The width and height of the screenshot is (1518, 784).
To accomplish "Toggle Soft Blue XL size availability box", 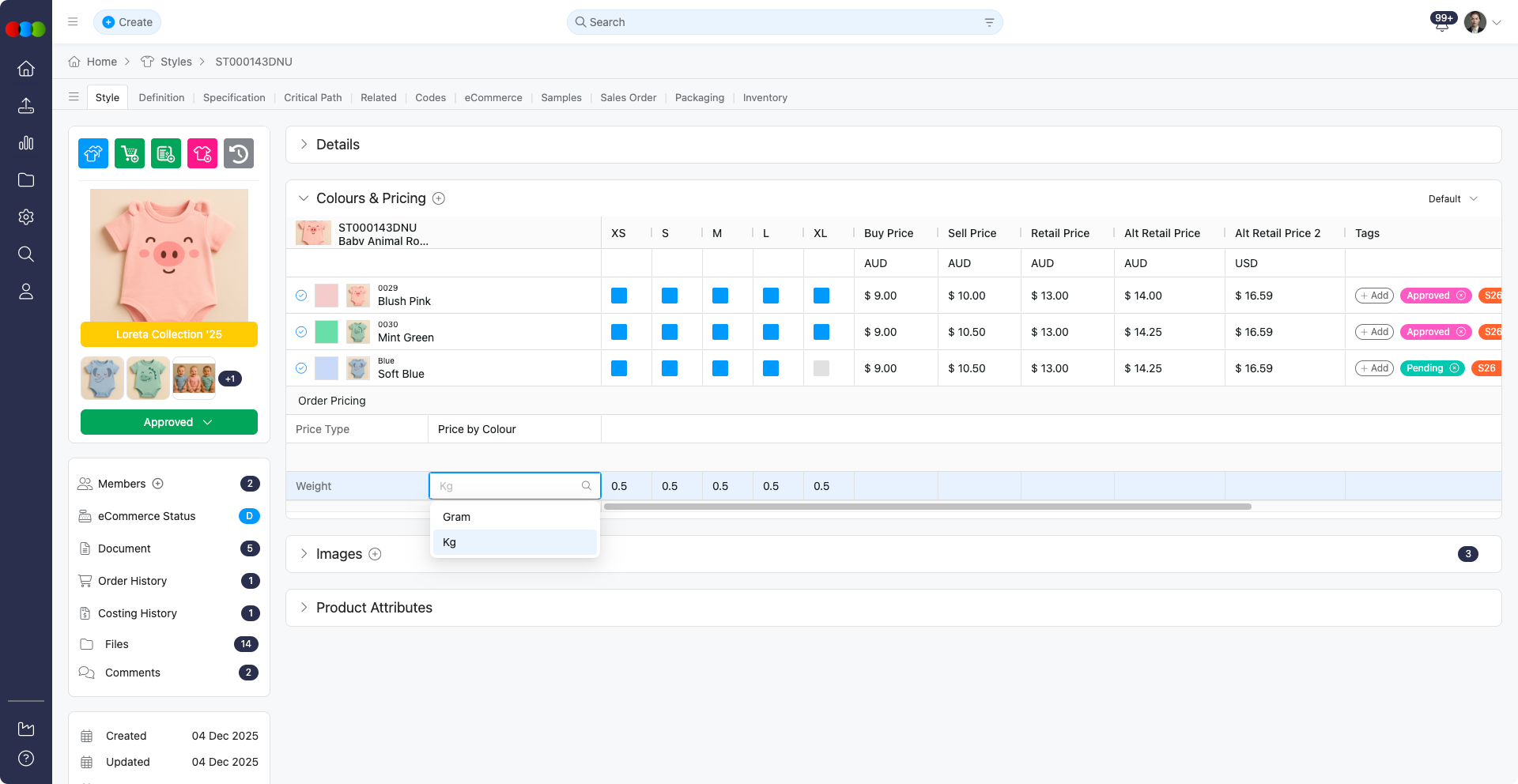I will click(821, 368).
